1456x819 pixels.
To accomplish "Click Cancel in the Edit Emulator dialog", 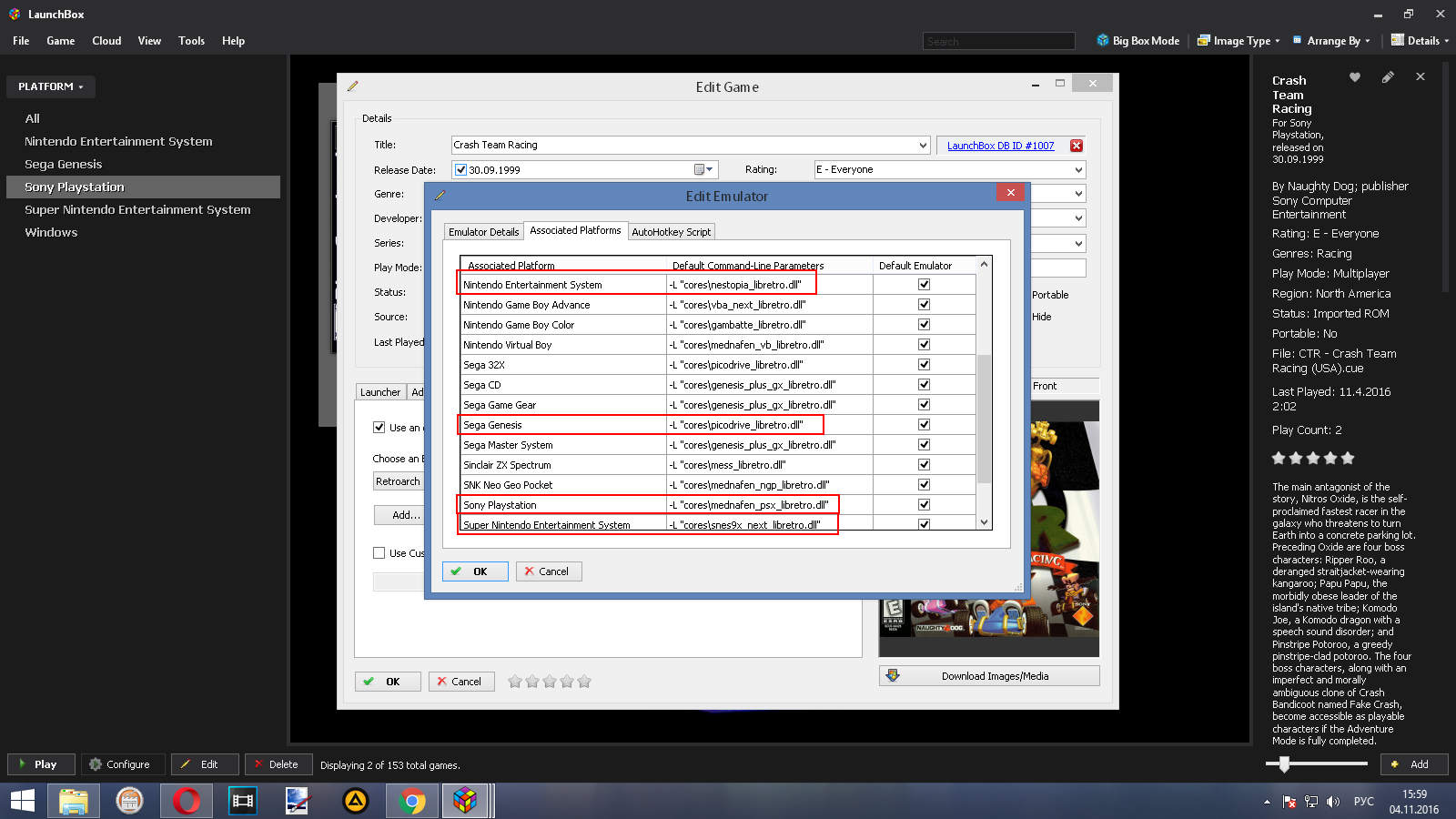I will [549, 571].
